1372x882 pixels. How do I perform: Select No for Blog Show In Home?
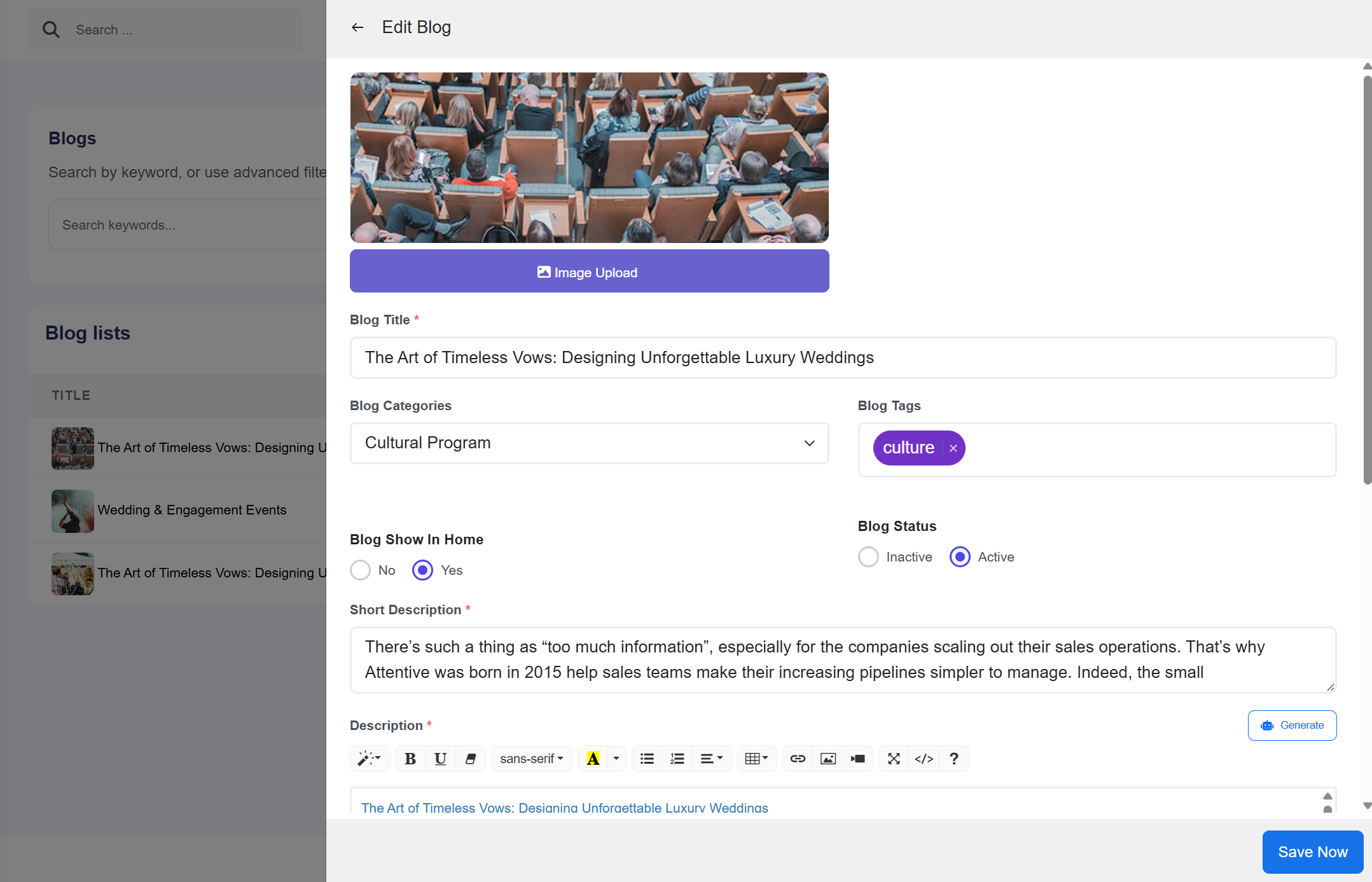click(x=361, y=570)
